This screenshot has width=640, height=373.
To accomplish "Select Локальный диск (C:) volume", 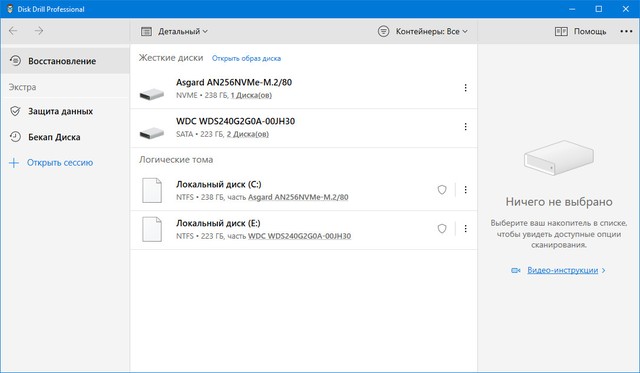I will 303,191.
